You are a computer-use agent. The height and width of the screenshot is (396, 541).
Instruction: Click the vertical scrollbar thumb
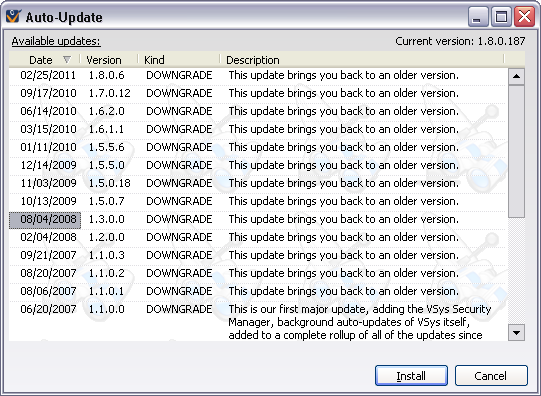click(516, 151)
